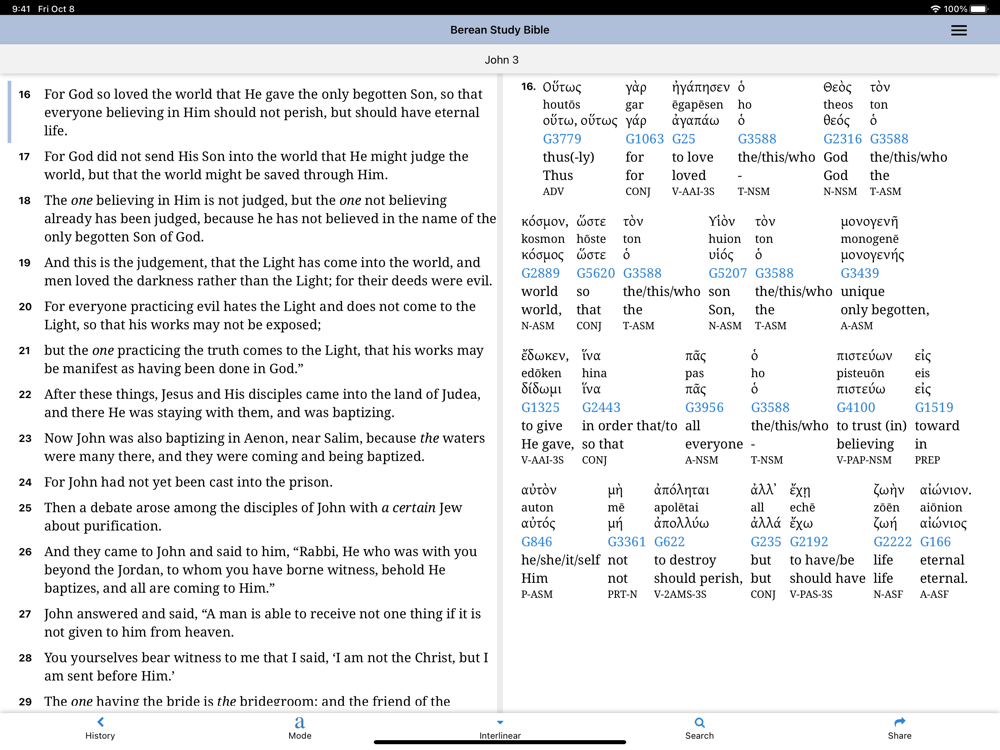
Task: Tap the Greek word Οὕτως
Action: click(x=562, y=87)
